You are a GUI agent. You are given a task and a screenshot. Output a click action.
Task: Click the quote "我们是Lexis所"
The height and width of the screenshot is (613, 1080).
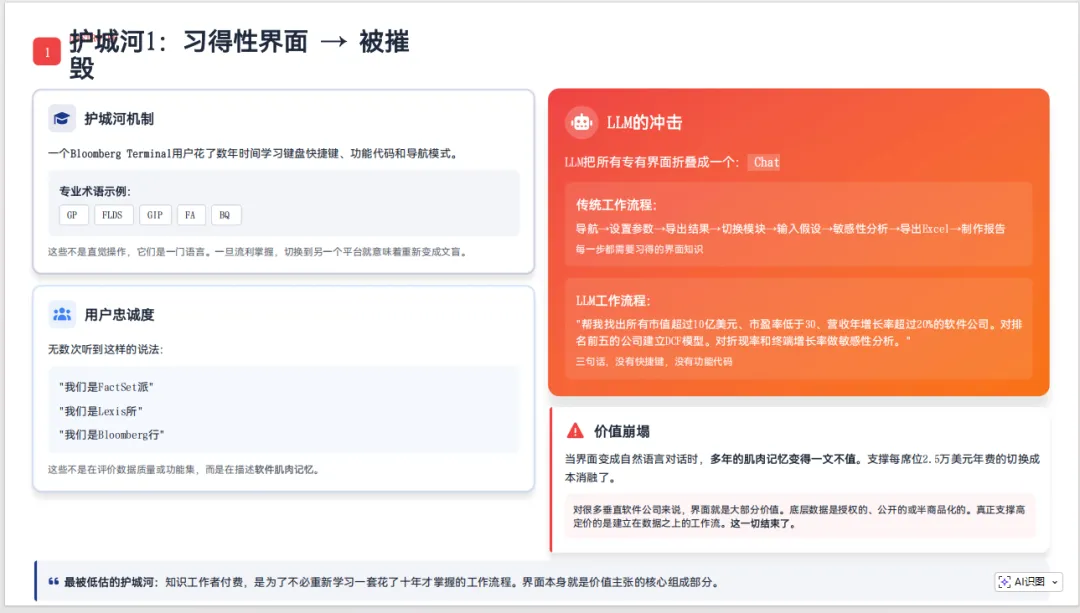coord(101,411)
